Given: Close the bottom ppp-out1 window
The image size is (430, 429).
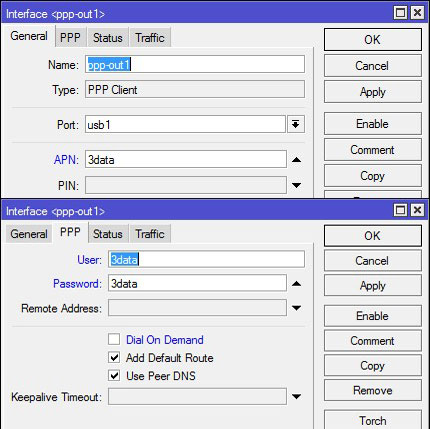Looking at the screenshot, I should 417,210.
